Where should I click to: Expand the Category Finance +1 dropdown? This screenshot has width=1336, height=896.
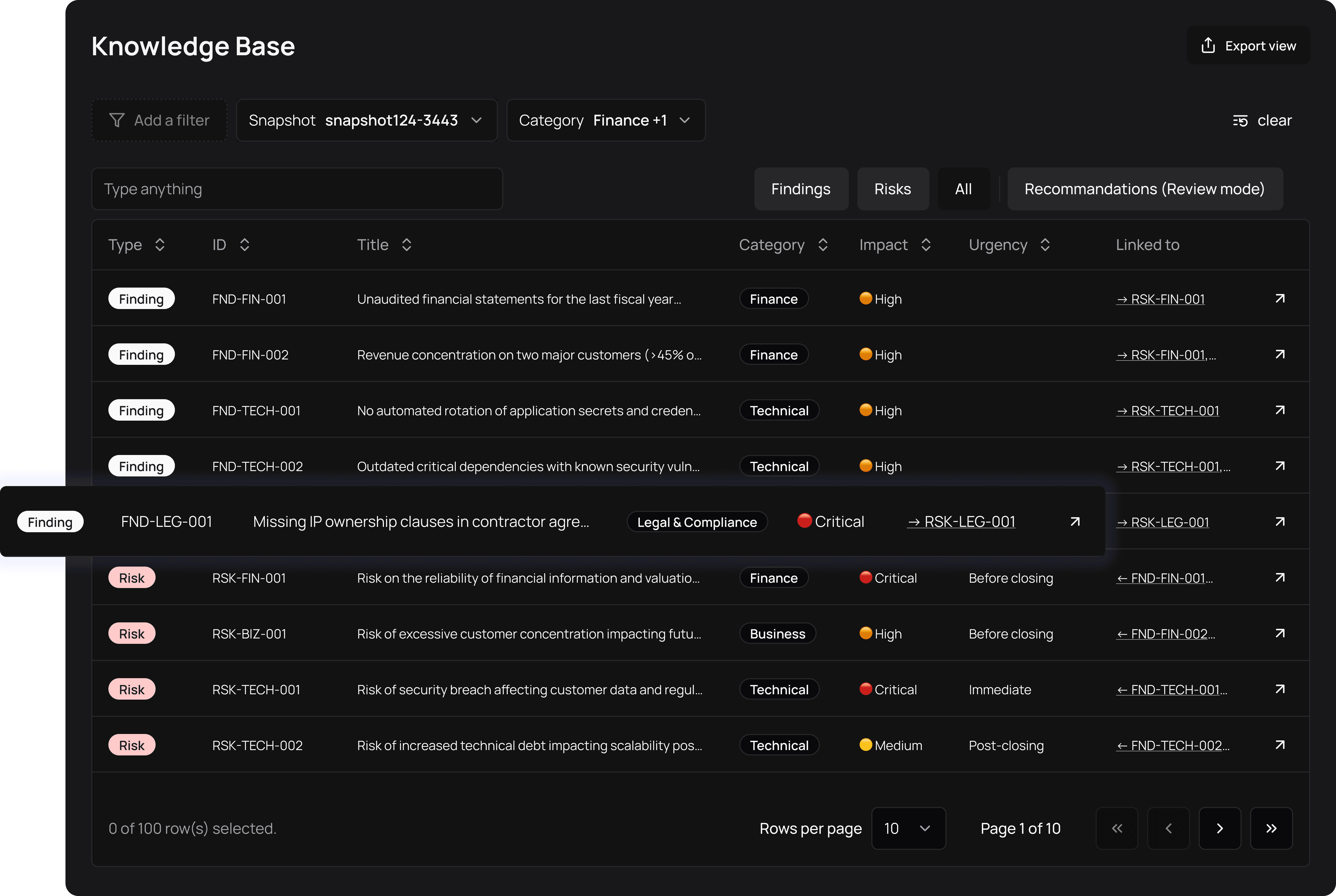click(x=606, y=120)
